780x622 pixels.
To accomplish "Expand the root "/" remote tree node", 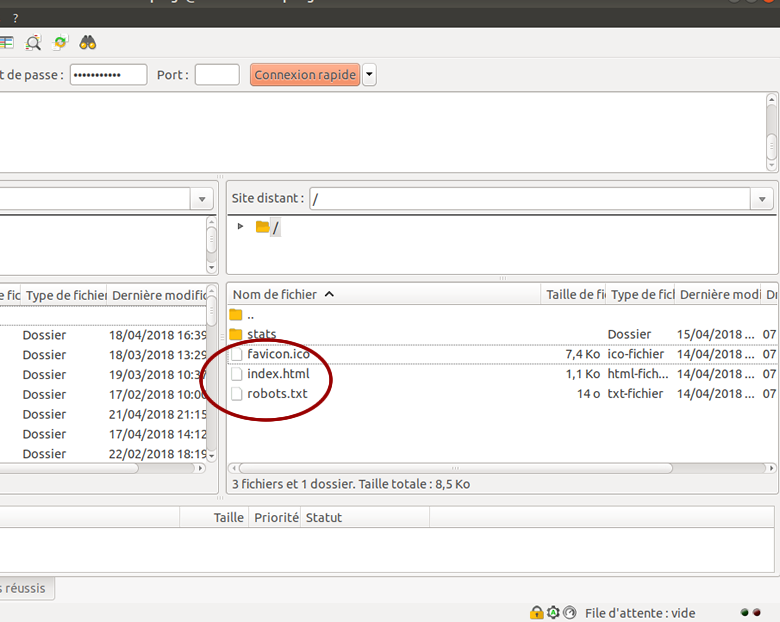I will click(x=240, y=227).
